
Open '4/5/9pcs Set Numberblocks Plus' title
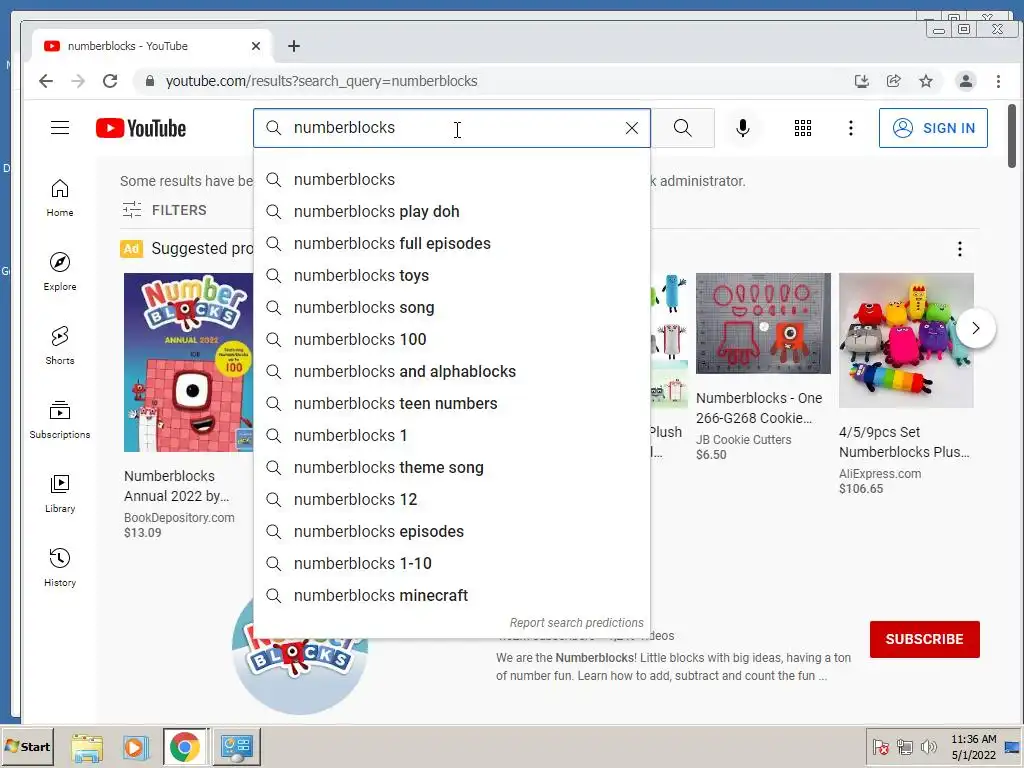point(904,442)
